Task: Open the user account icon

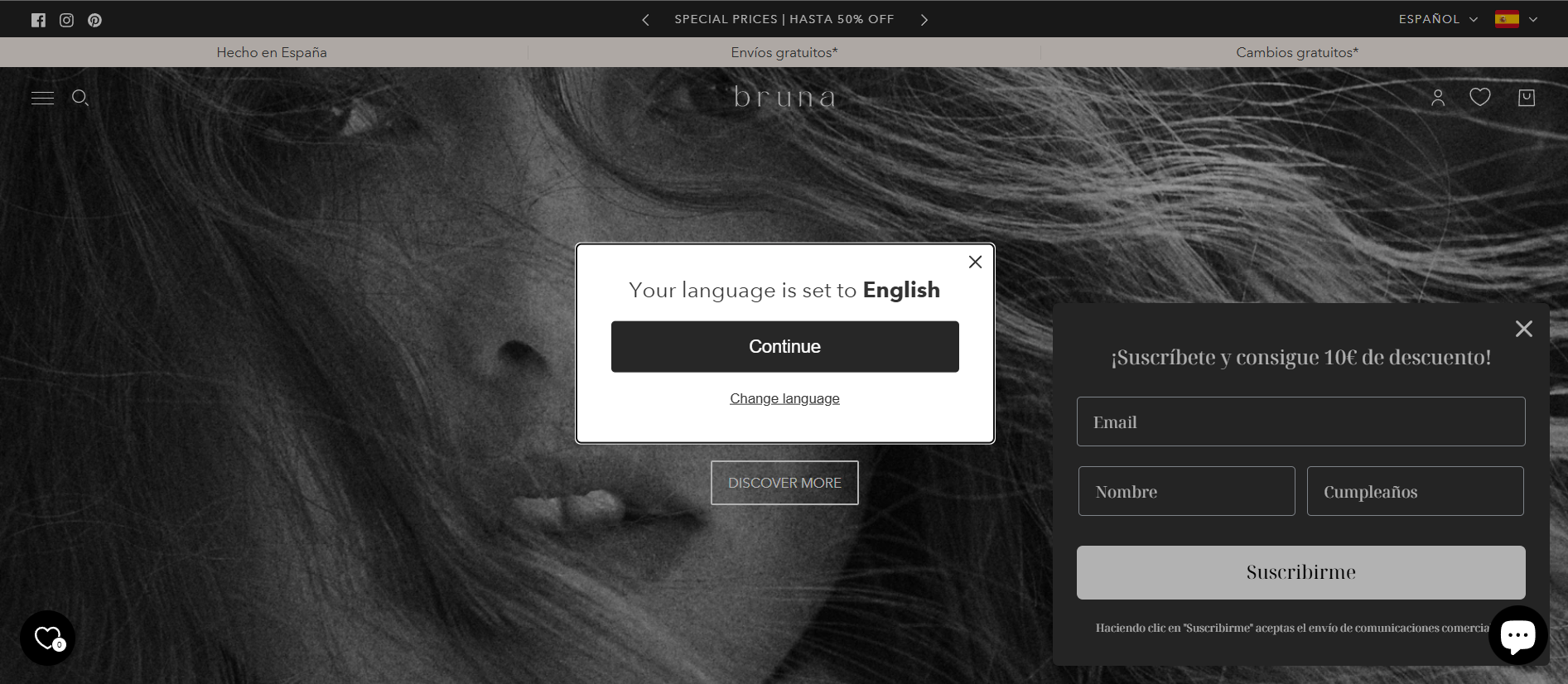Action: click(1438, 98)
